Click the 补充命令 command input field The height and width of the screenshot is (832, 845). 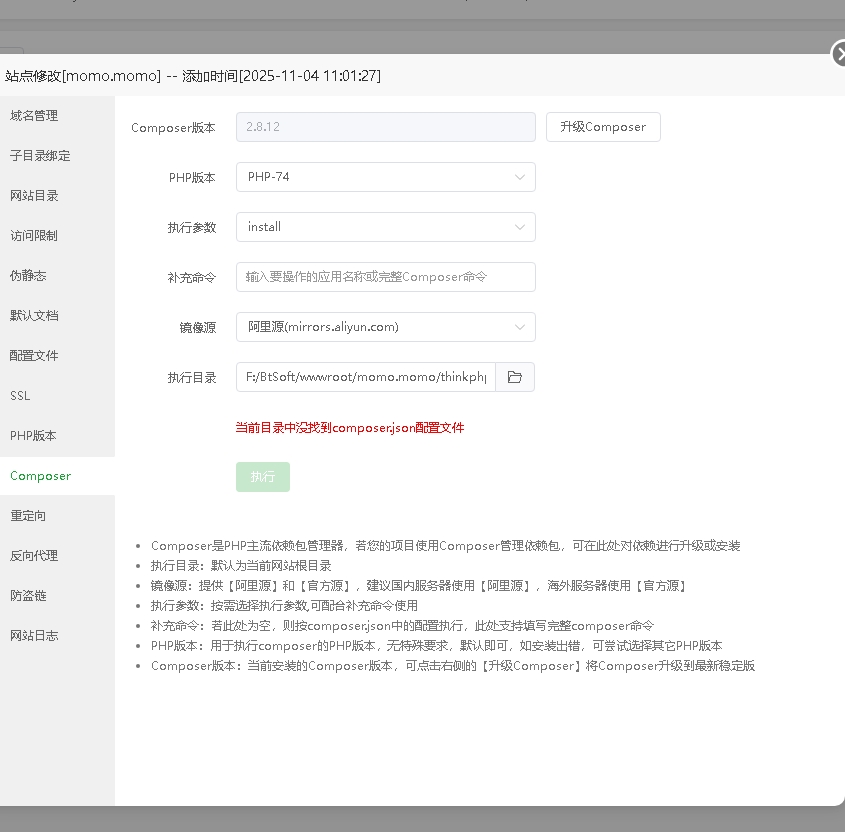pos(385,277)
